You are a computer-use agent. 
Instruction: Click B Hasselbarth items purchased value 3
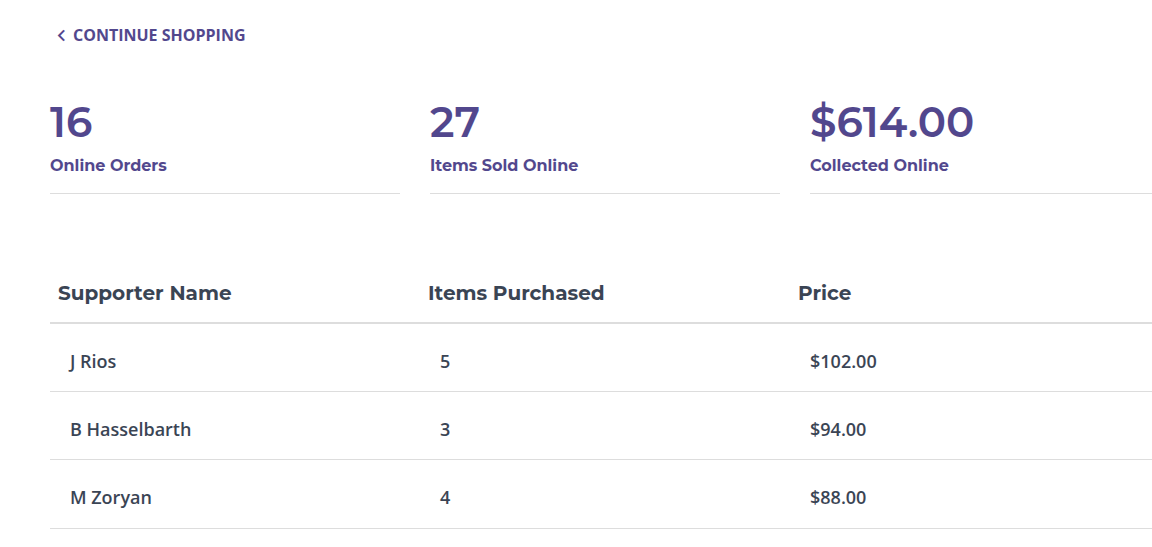tap(445, 430)
